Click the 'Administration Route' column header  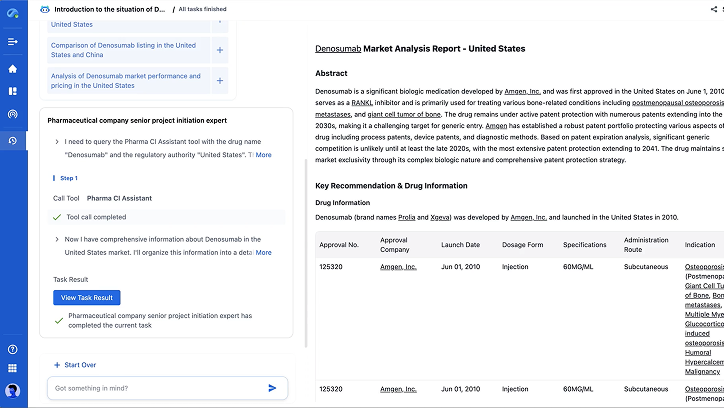click(x=646, y=245)
